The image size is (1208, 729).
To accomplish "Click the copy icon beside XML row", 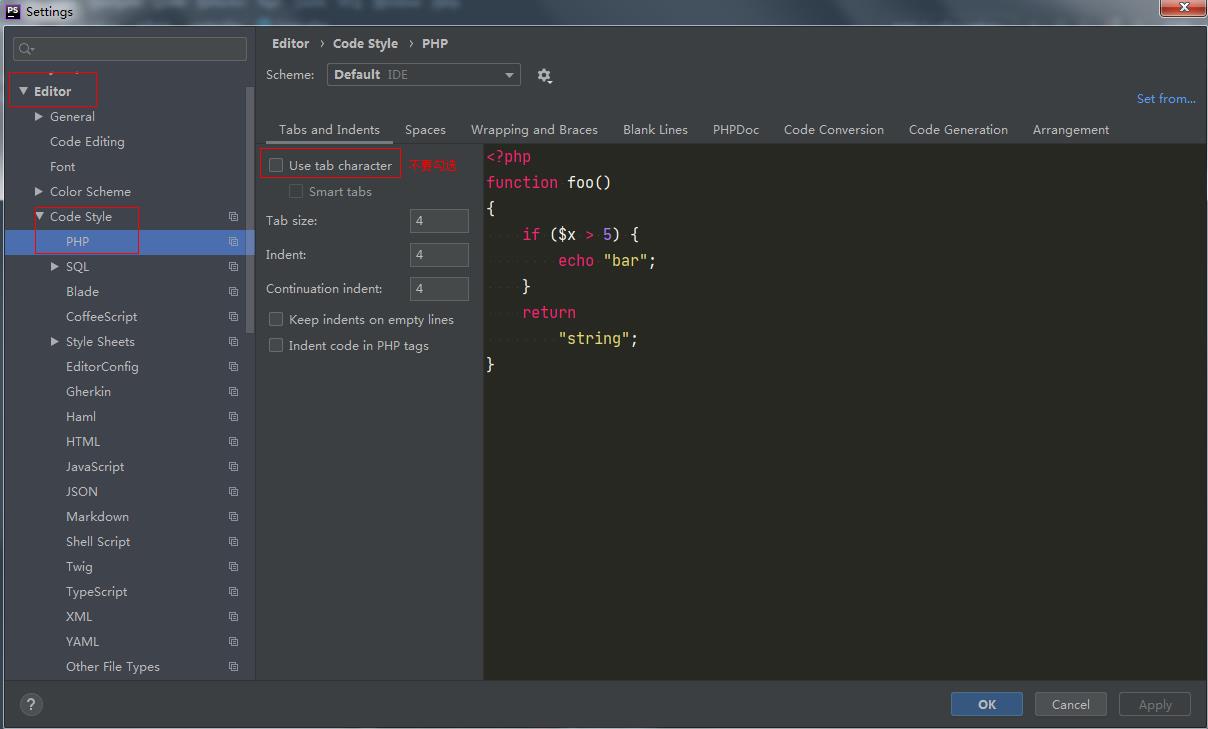I will point(233,617).
